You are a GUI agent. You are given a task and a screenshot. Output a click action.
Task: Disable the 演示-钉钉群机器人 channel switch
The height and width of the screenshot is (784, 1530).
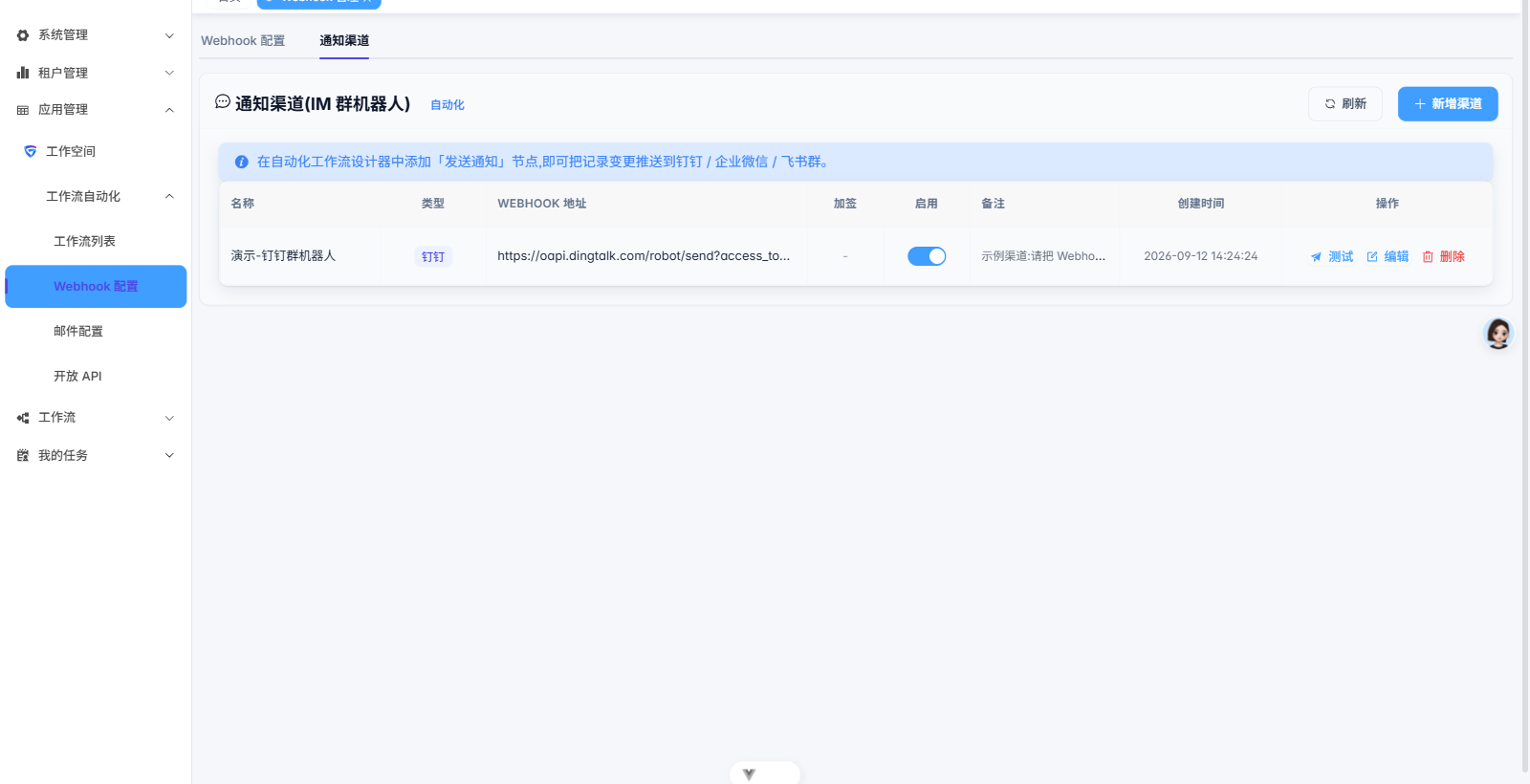(x=927, y=256)
